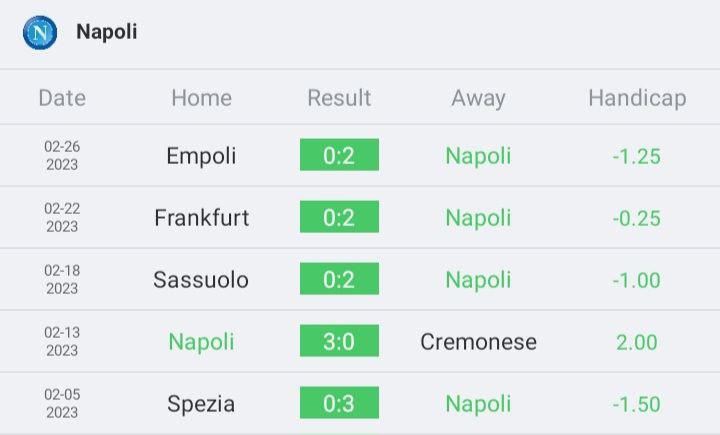
Task: Open the Spezia team link
Action: [201, 404]
